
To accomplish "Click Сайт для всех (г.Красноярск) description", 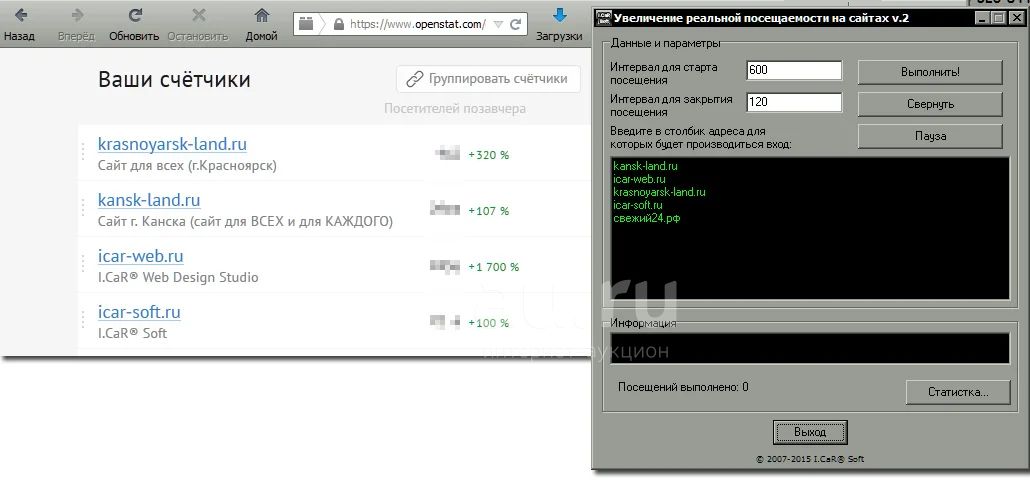I will tap(187, 166).
